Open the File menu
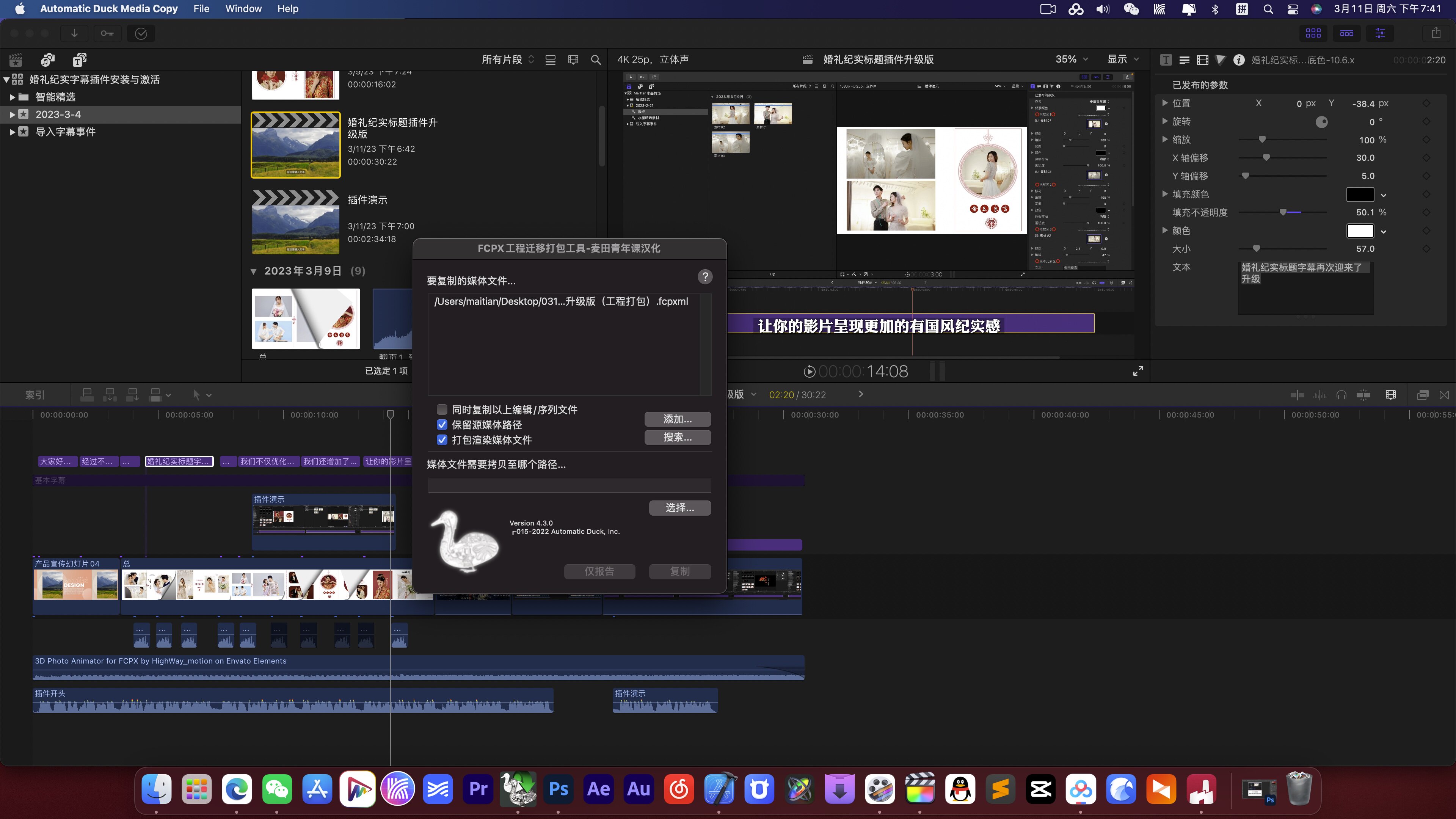 (201, 8)
